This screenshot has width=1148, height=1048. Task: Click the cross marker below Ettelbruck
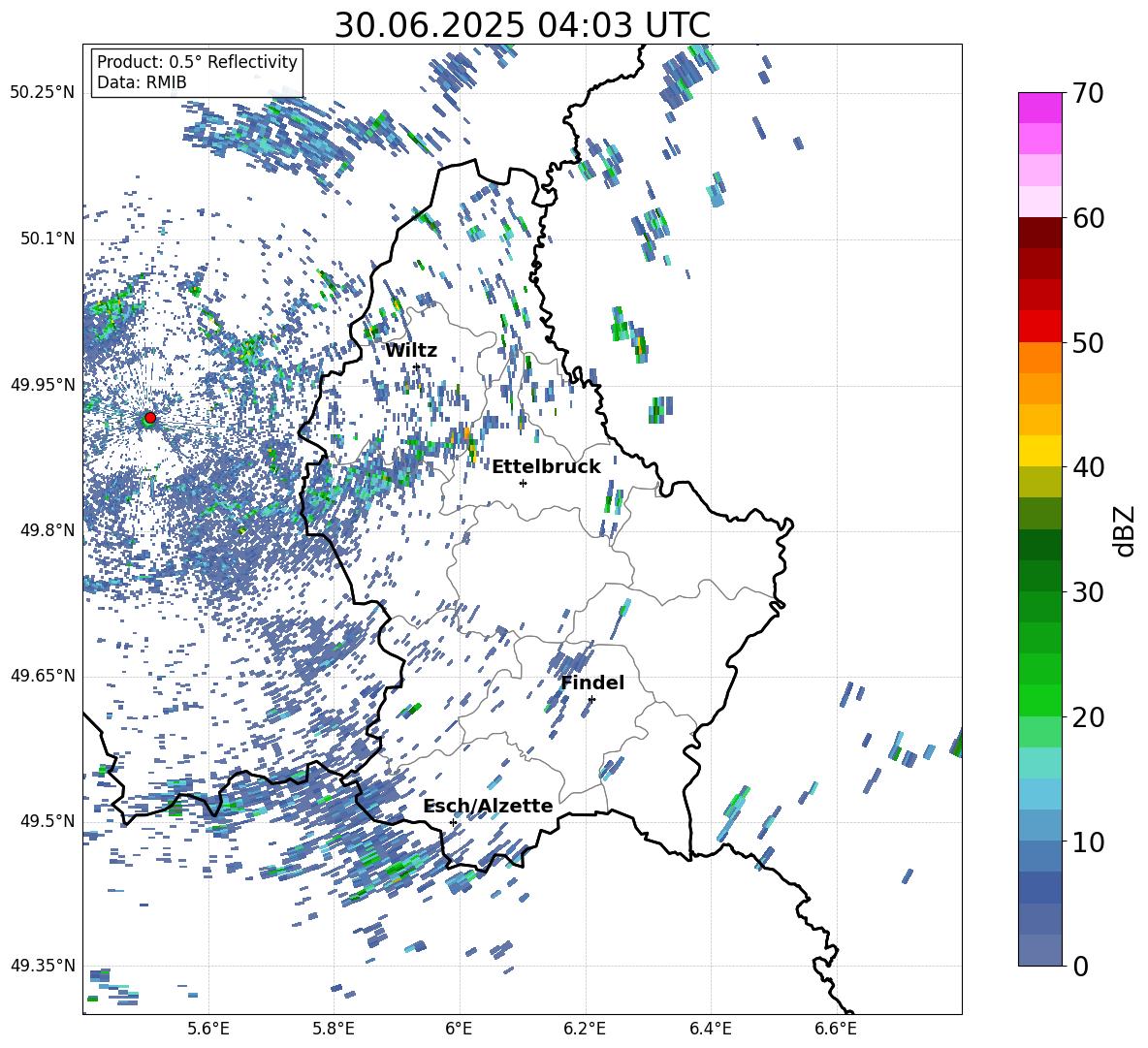click(x=523, y=483)
